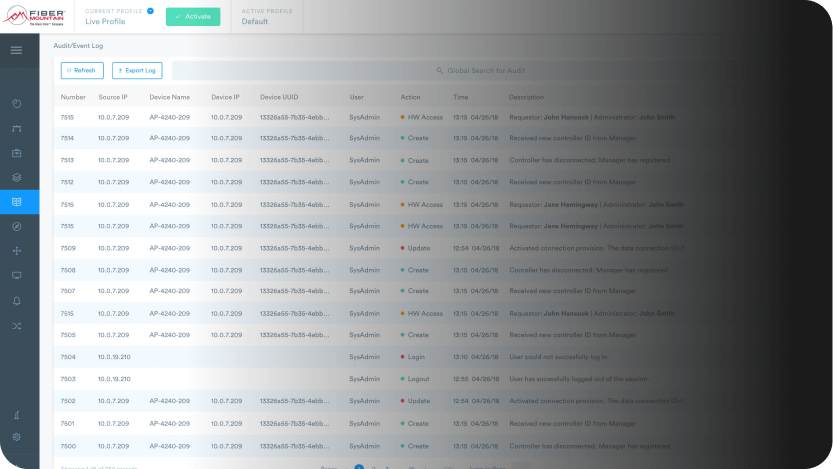Click the info badge beside Current Profile
The image size is (833, 469).
click(150, 11)
